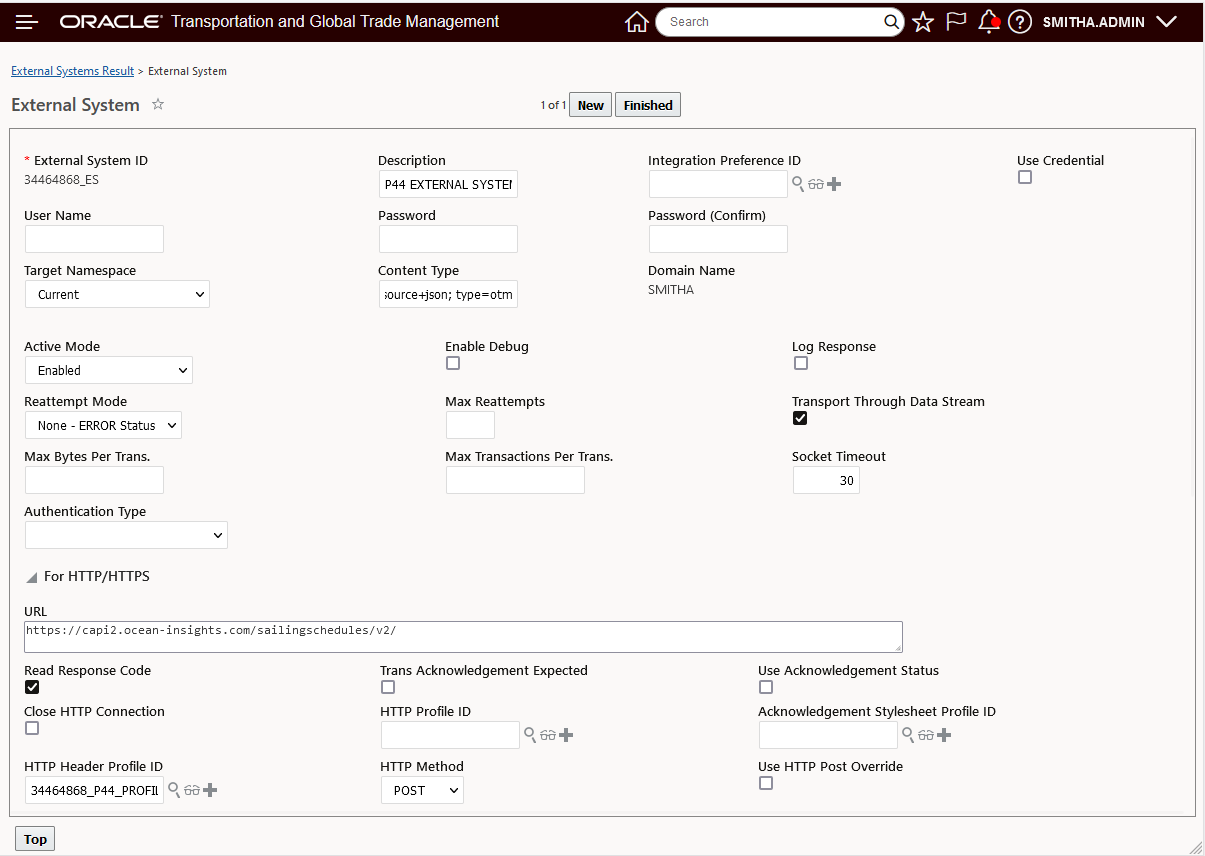View Integration Preference ID glasses icon
1205x856 pixels.
(x=816, y=184)
